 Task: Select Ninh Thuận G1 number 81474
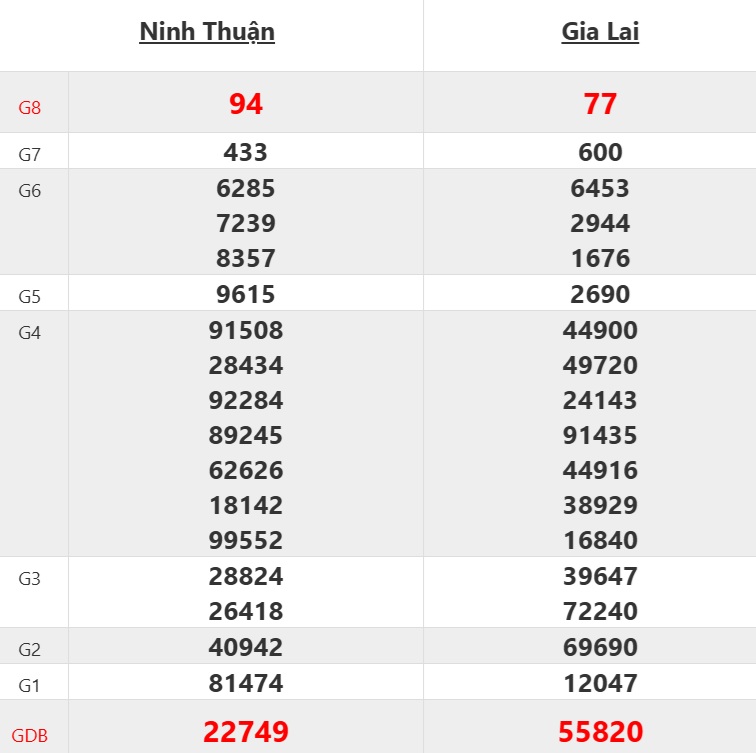246,684
